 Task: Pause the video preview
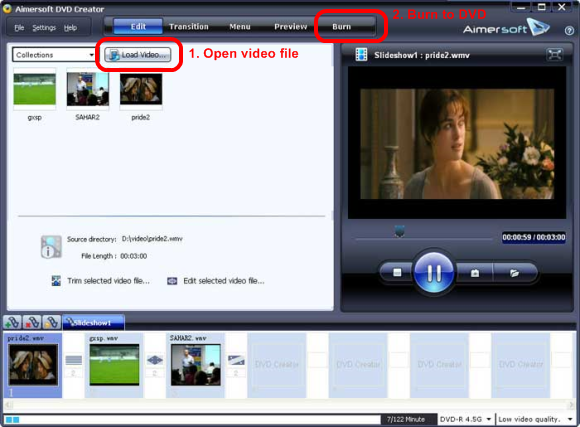434,273
